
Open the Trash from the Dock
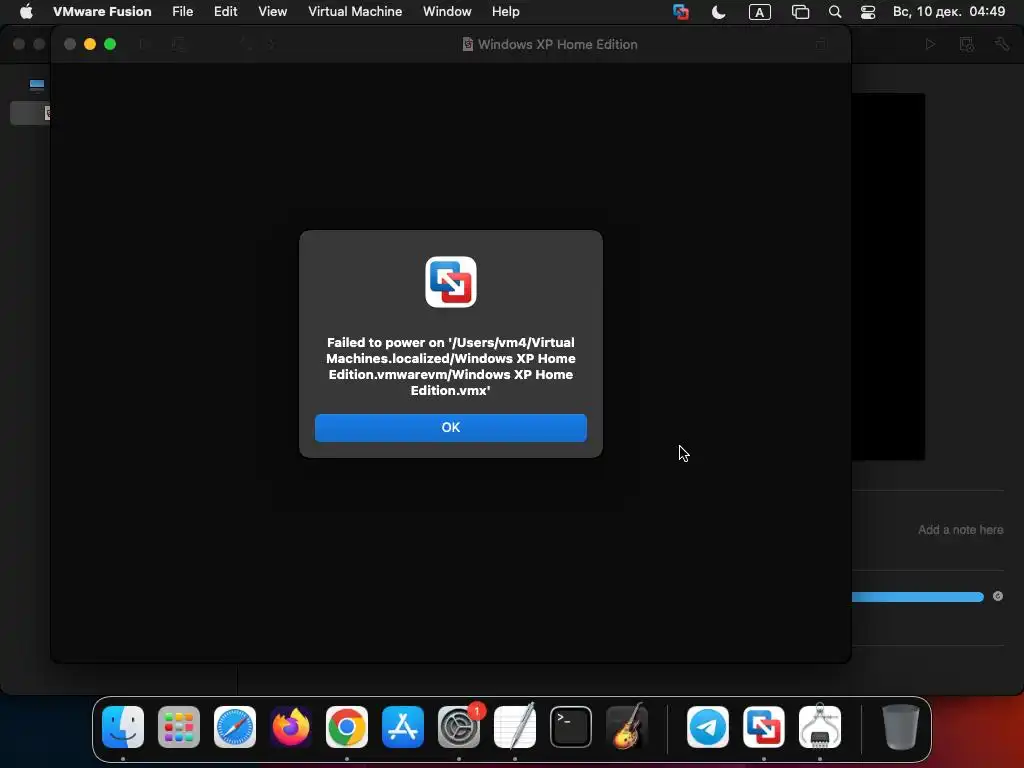[901, 727]
